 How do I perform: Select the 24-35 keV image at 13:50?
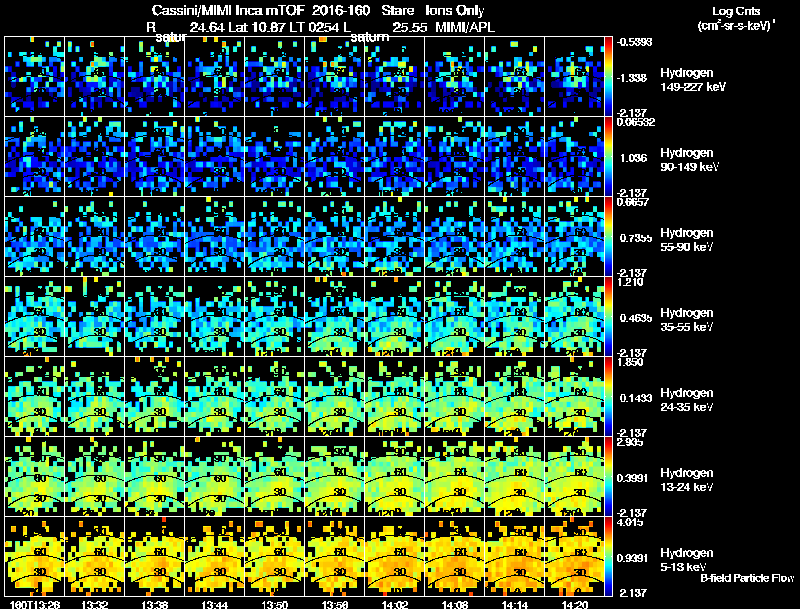pos(274,397)
